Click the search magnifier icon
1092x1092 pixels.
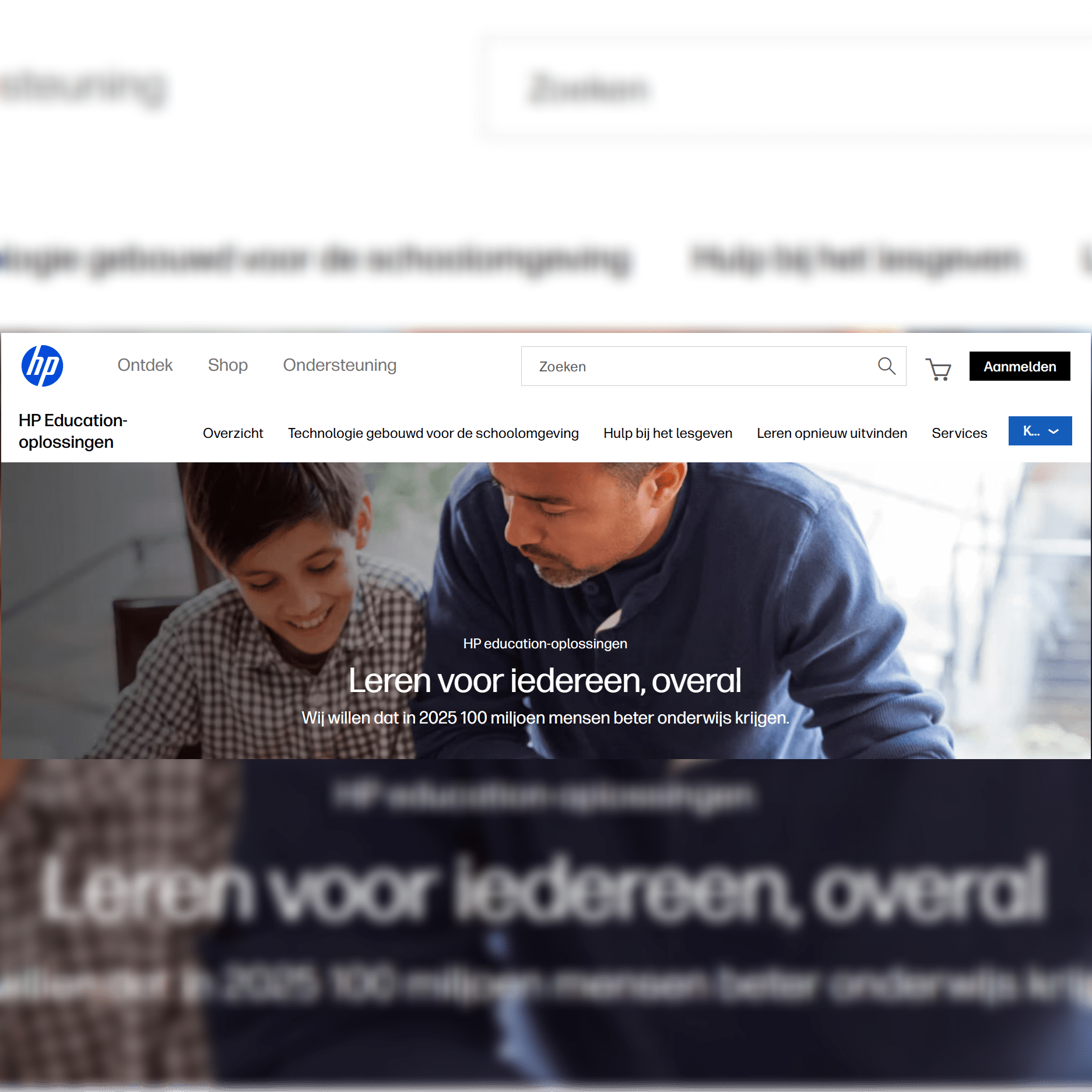point(886,366)
